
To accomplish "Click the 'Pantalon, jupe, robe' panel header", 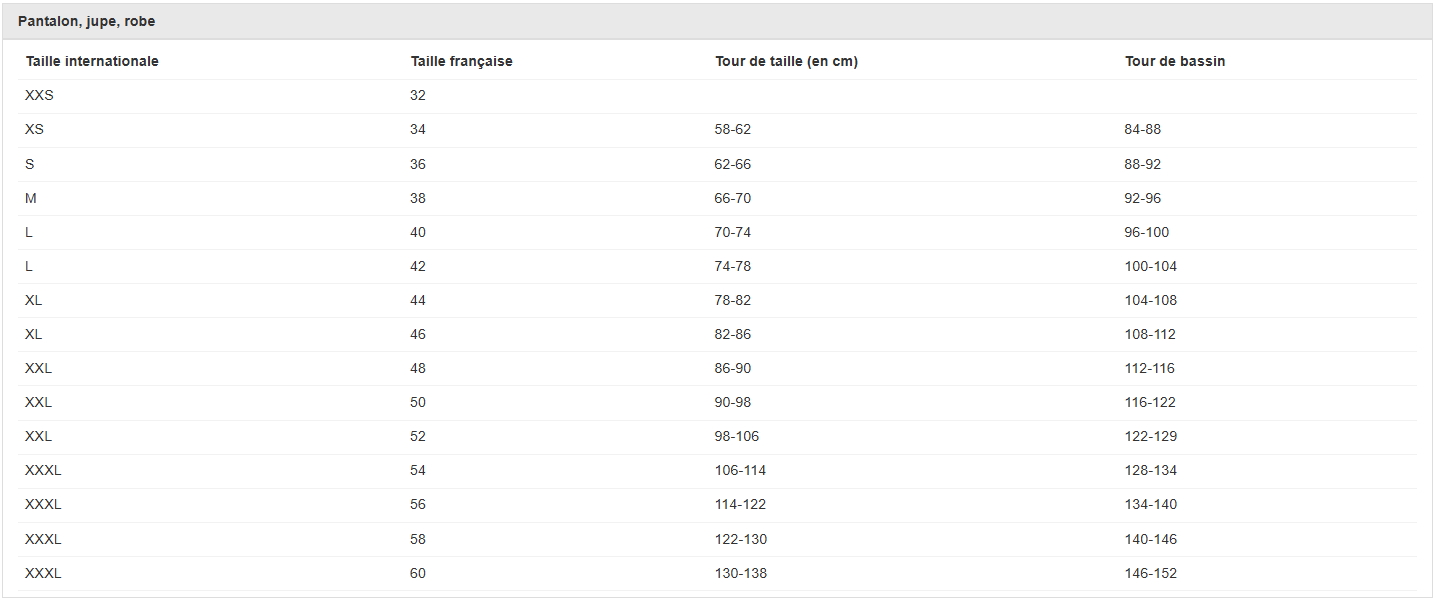I will click(x=87, y=21).
